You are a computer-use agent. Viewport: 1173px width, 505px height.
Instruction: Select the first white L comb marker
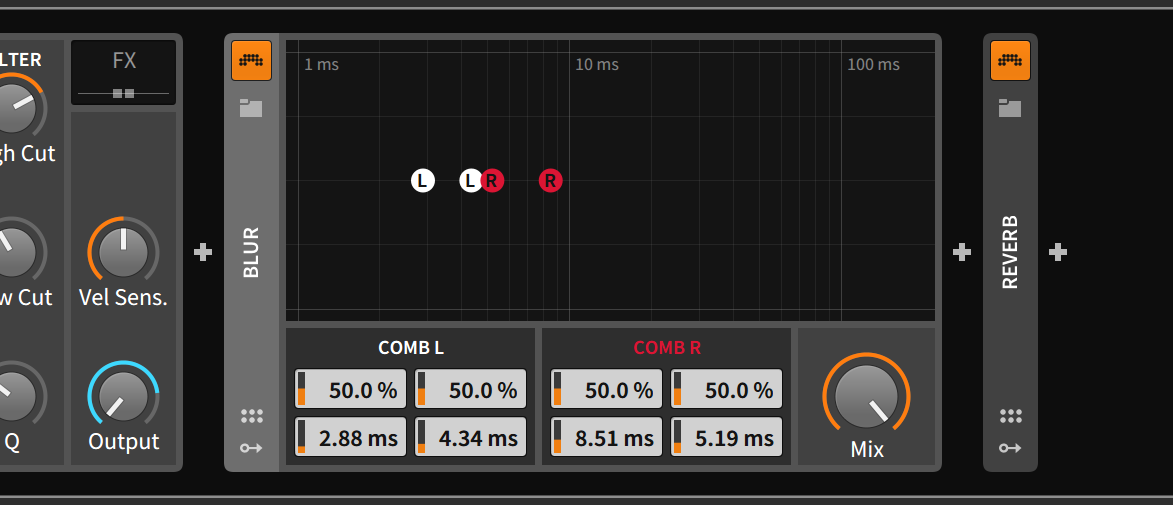[x=423, y=180]
